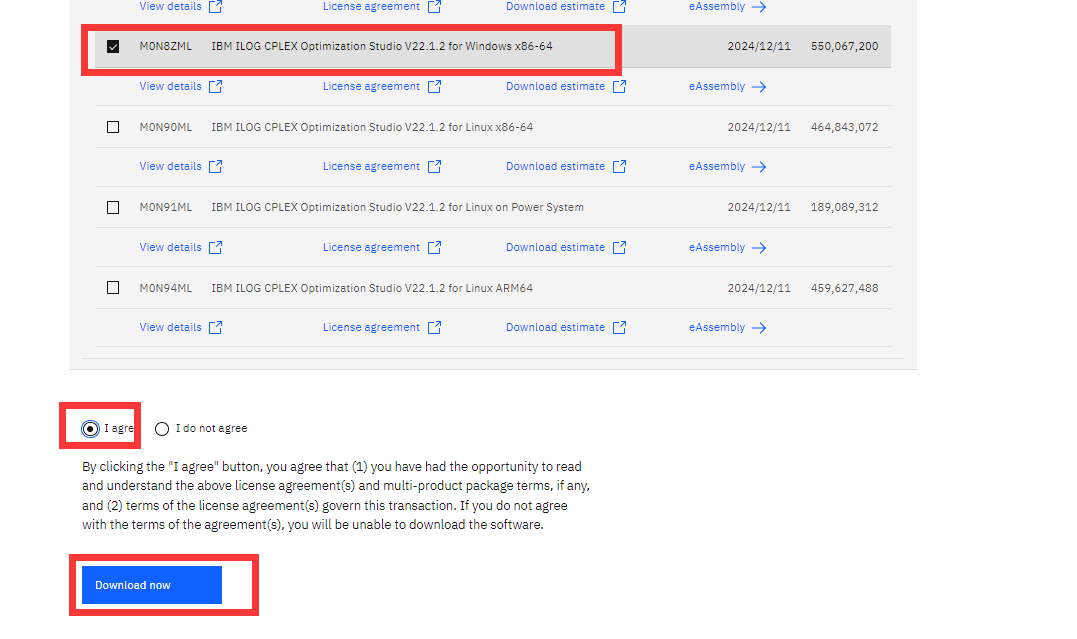Click the Download now button
1077x639 pixels.
tap(152, 585)
